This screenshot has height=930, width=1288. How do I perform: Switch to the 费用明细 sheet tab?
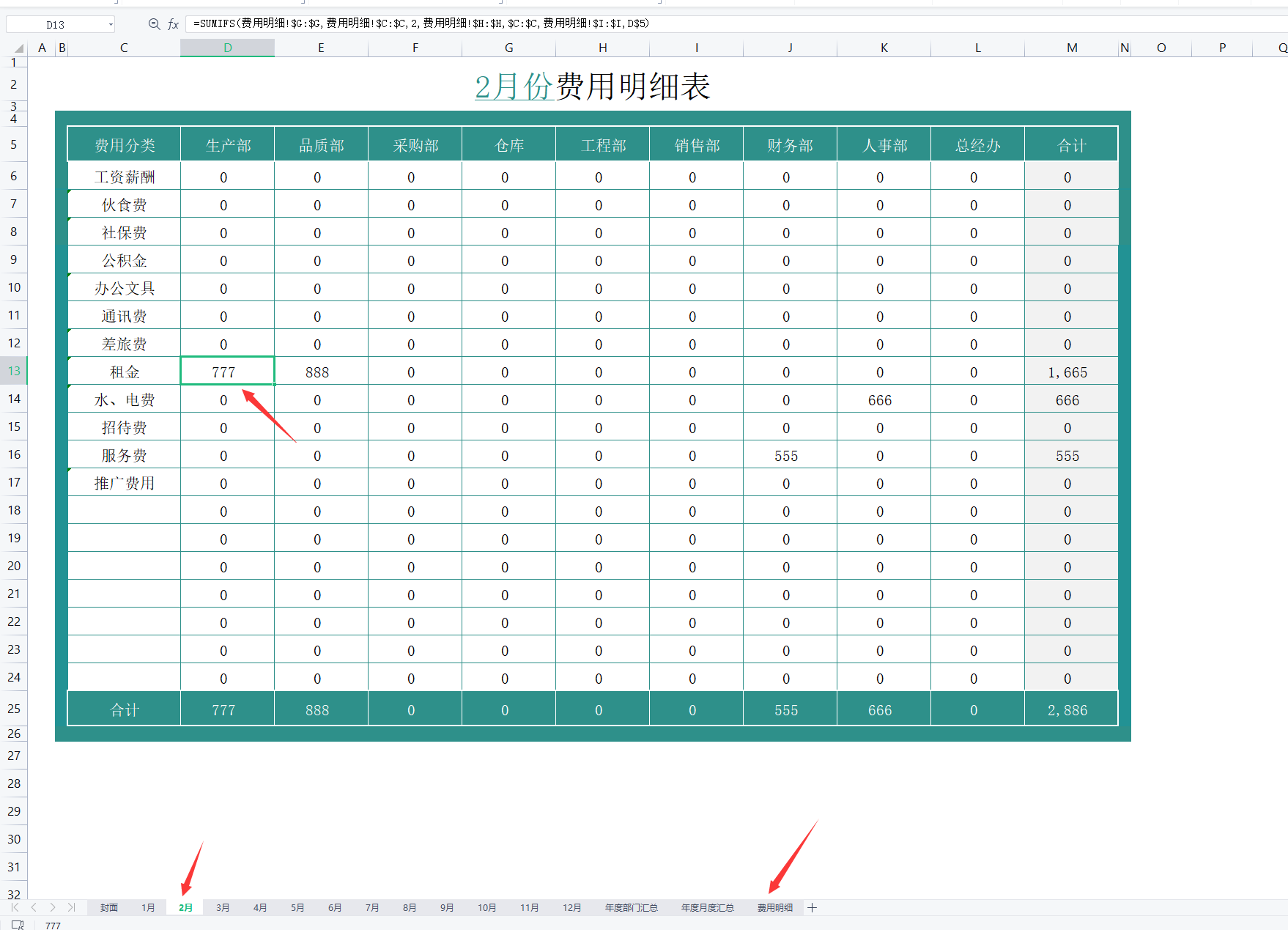pos(775,907)
